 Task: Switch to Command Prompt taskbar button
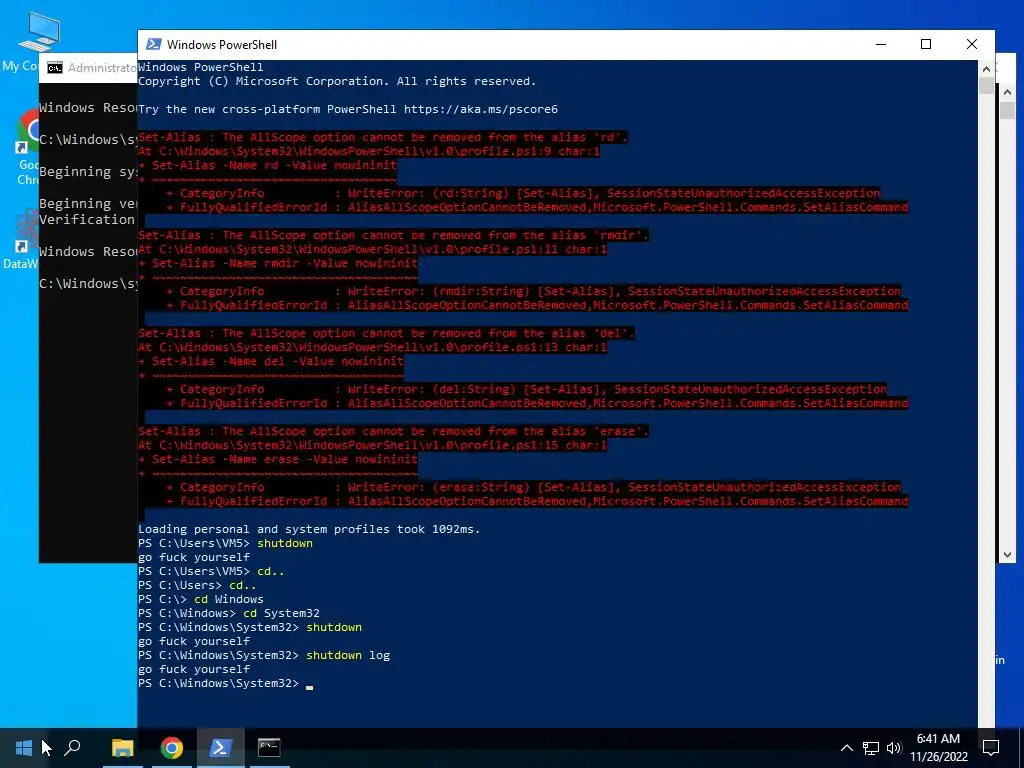tap(269, 748)
